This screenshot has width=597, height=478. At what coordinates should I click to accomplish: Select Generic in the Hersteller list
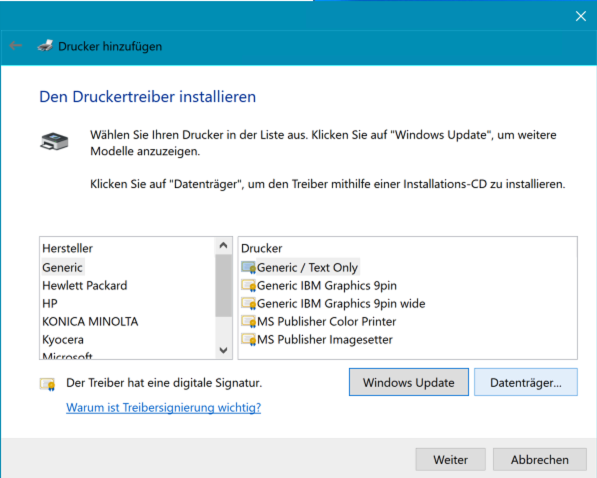(x=62, y=267)
